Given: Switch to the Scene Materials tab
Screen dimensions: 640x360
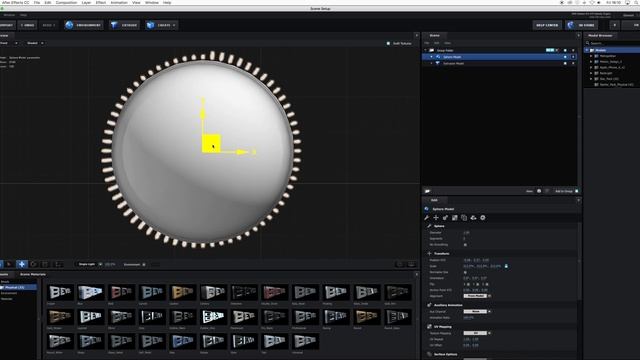Looking at the screenshot, I should click(x=33, y=274).
